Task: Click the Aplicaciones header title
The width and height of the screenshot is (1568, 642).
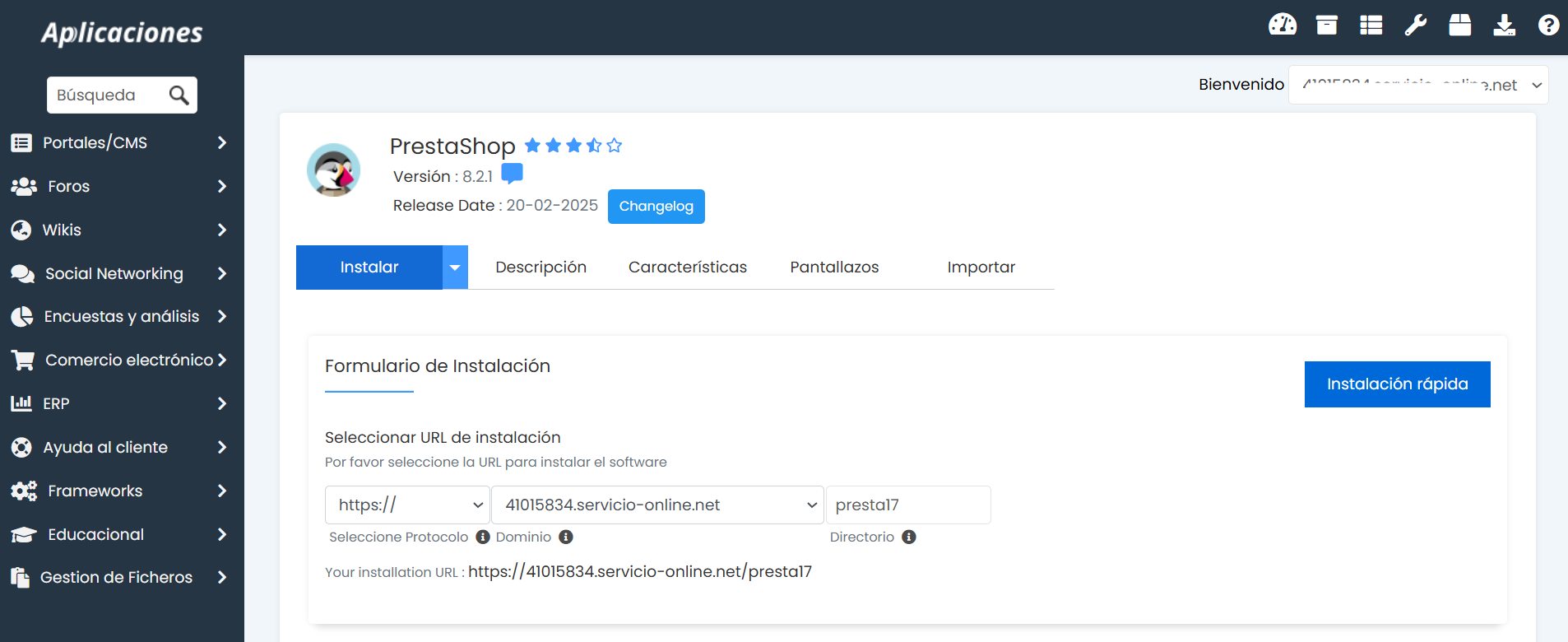Action: point(122,32)
